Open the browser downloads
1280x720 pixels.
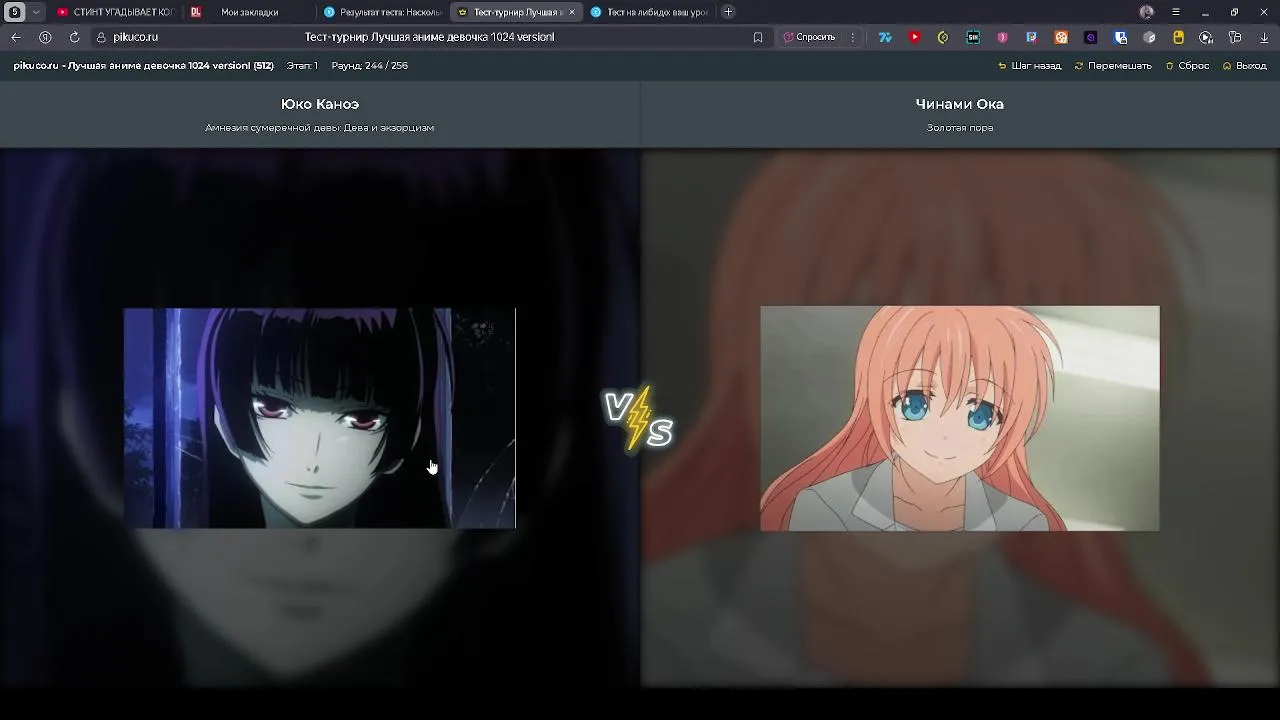(x=1264, y=37)
